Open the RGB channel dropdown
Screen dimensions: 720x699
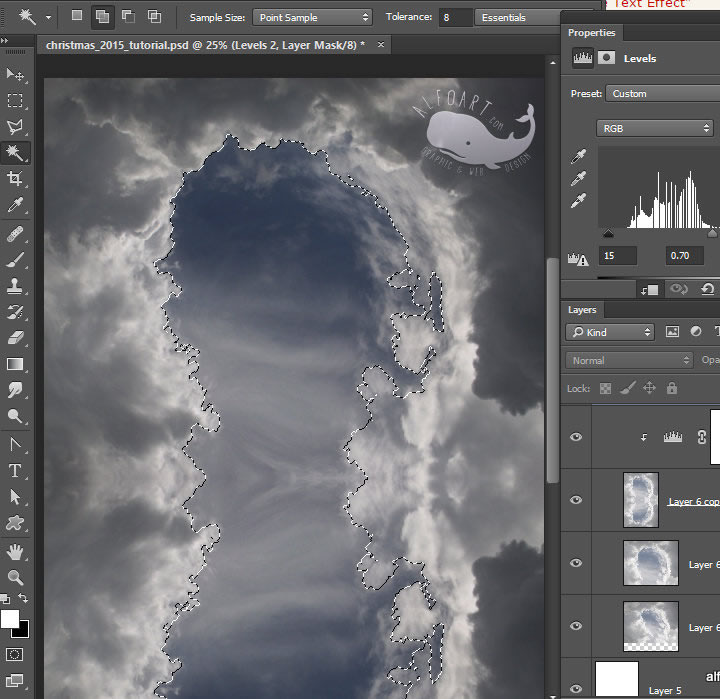[655, 128]
